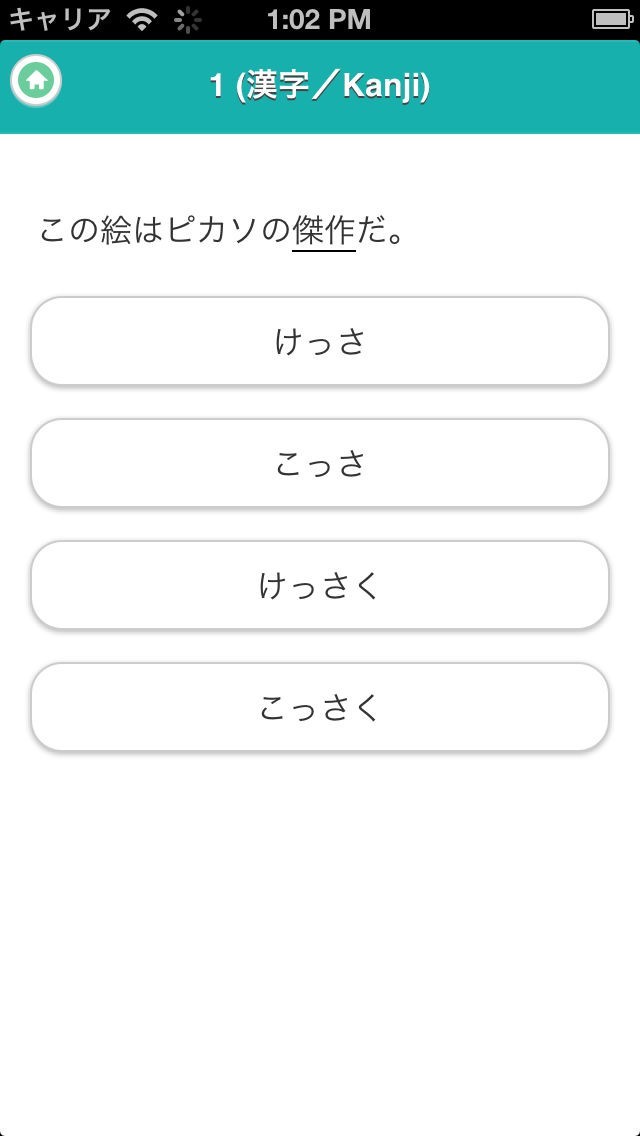Tap the underlined word 傑作
The image size is (640, 1136).
pyautogui.click(x=324, y=231)
